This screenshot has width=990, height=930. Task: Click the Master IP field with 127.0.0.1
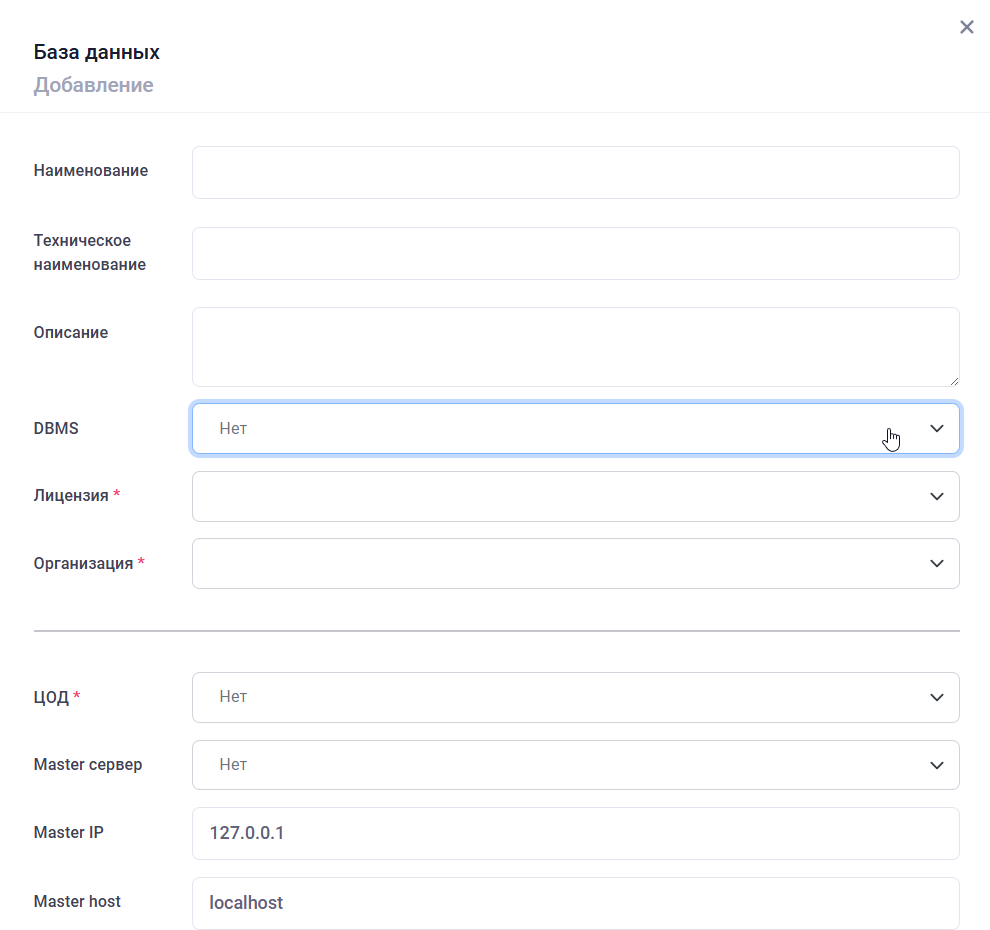[575, 833]
